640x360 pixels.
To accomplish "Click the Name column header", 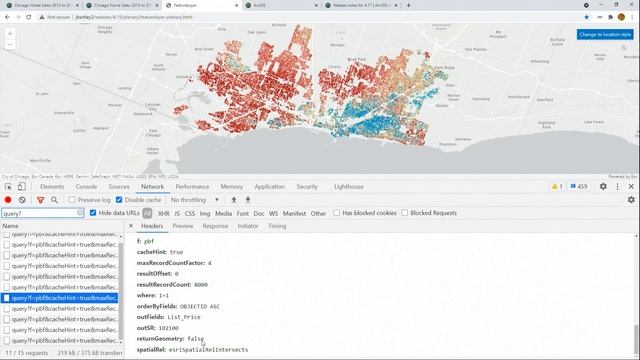I will [61, 226].
